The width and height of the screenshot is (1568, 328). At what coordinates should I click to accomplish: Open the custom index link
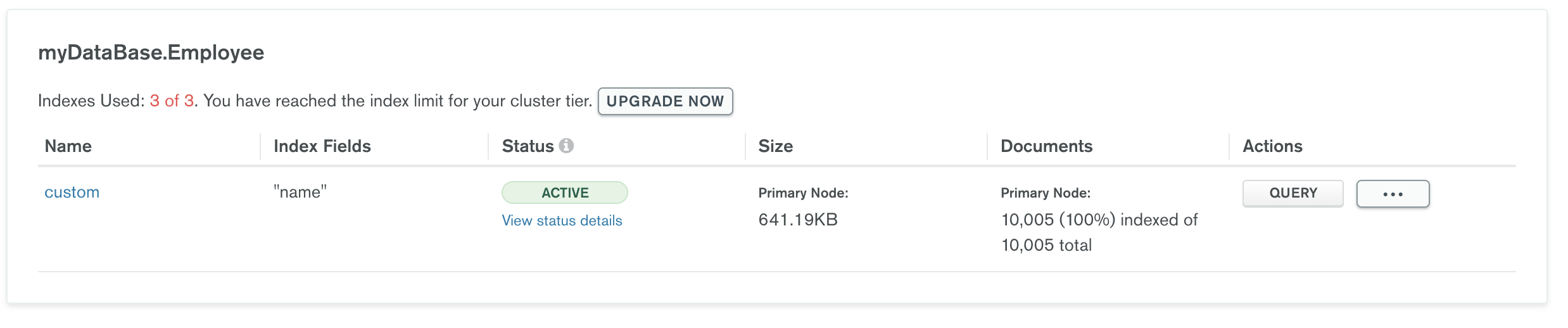tap(72, 192)
